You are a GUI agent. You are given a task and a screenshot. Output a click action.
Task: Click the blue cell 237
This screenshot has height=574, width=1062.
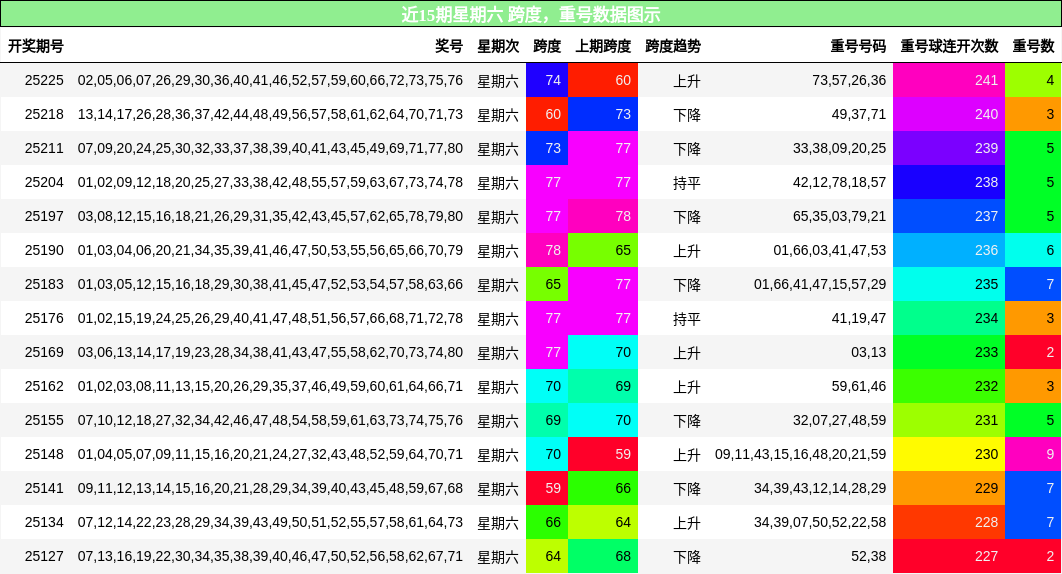(x=949, y=216)
